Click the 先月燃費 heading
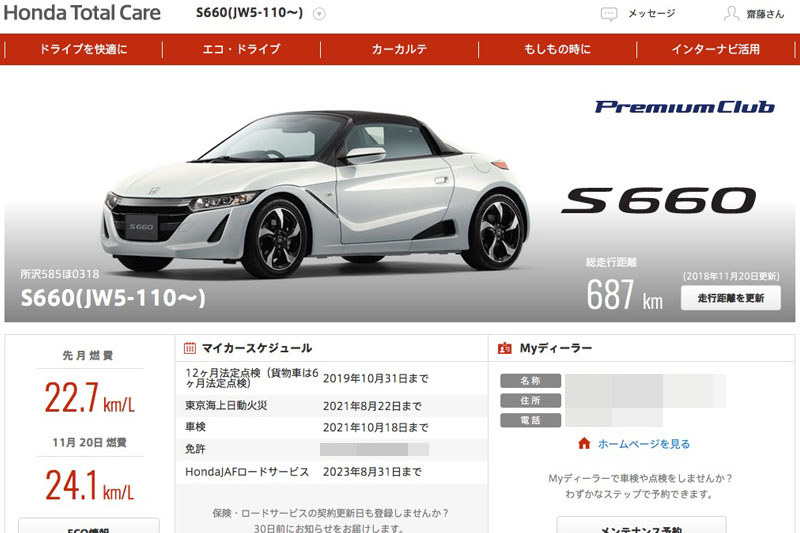800x533 pixels. click(88, 356)
